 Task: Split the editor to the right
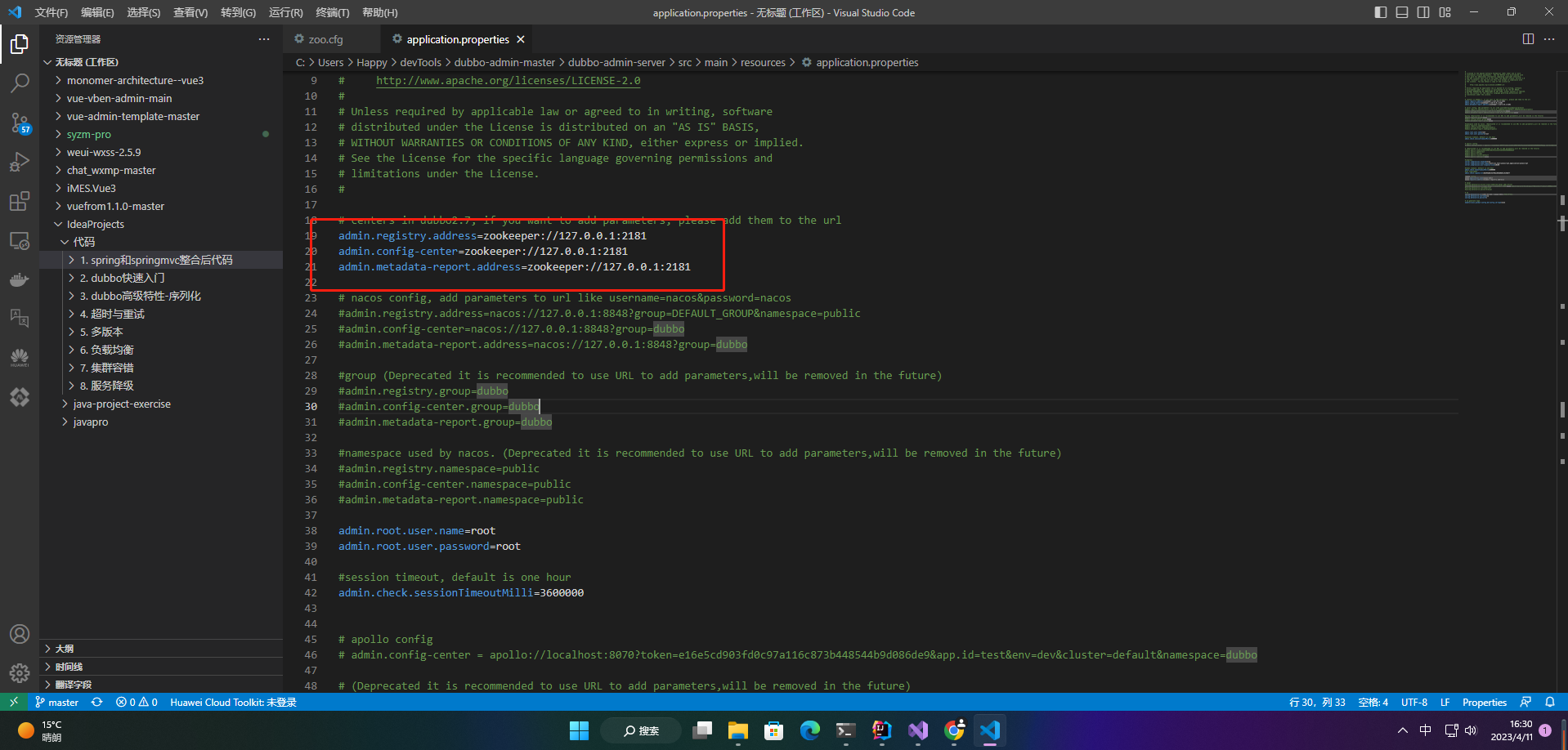click(1527, 39)
